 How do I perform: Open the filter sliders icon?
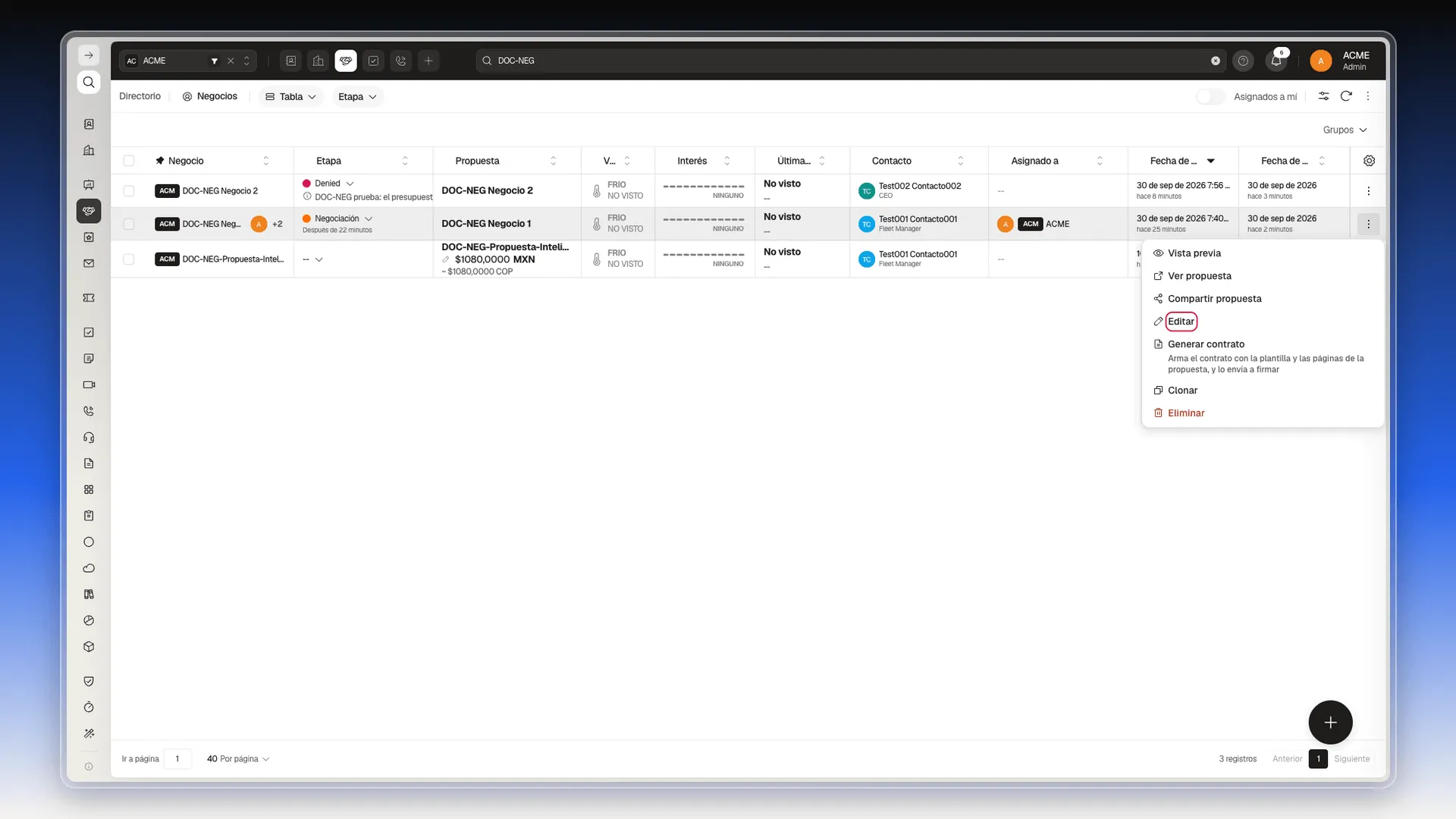(x=1323, y=96)
